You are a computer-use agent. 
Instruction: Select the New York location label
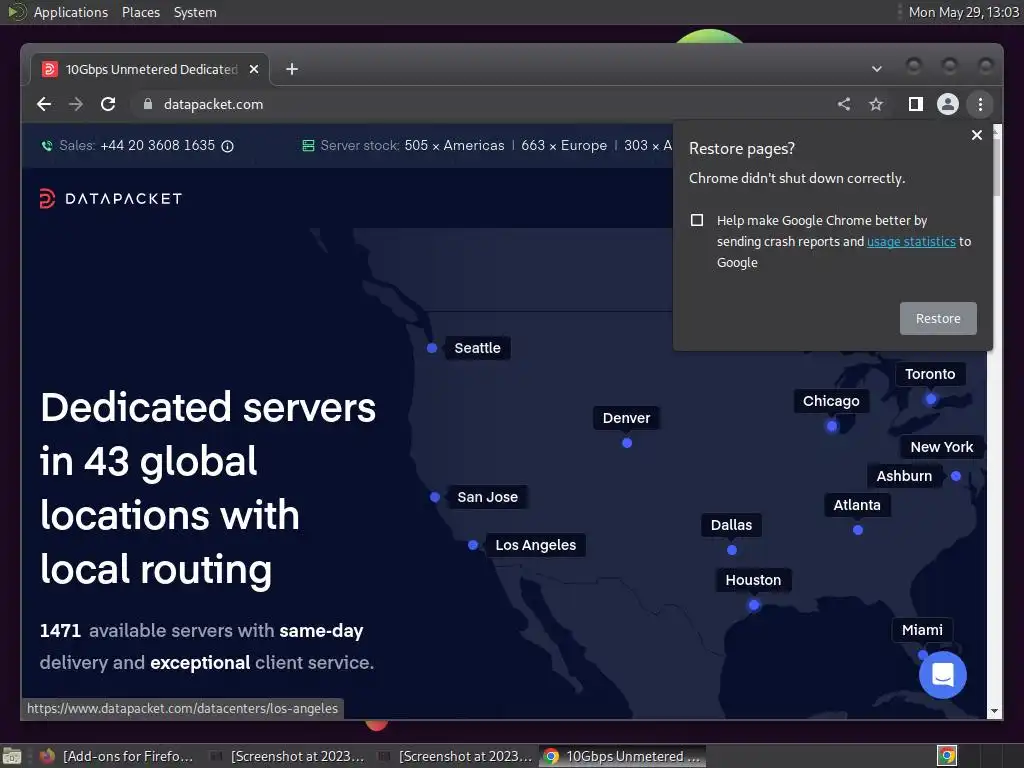coord(942,447)
